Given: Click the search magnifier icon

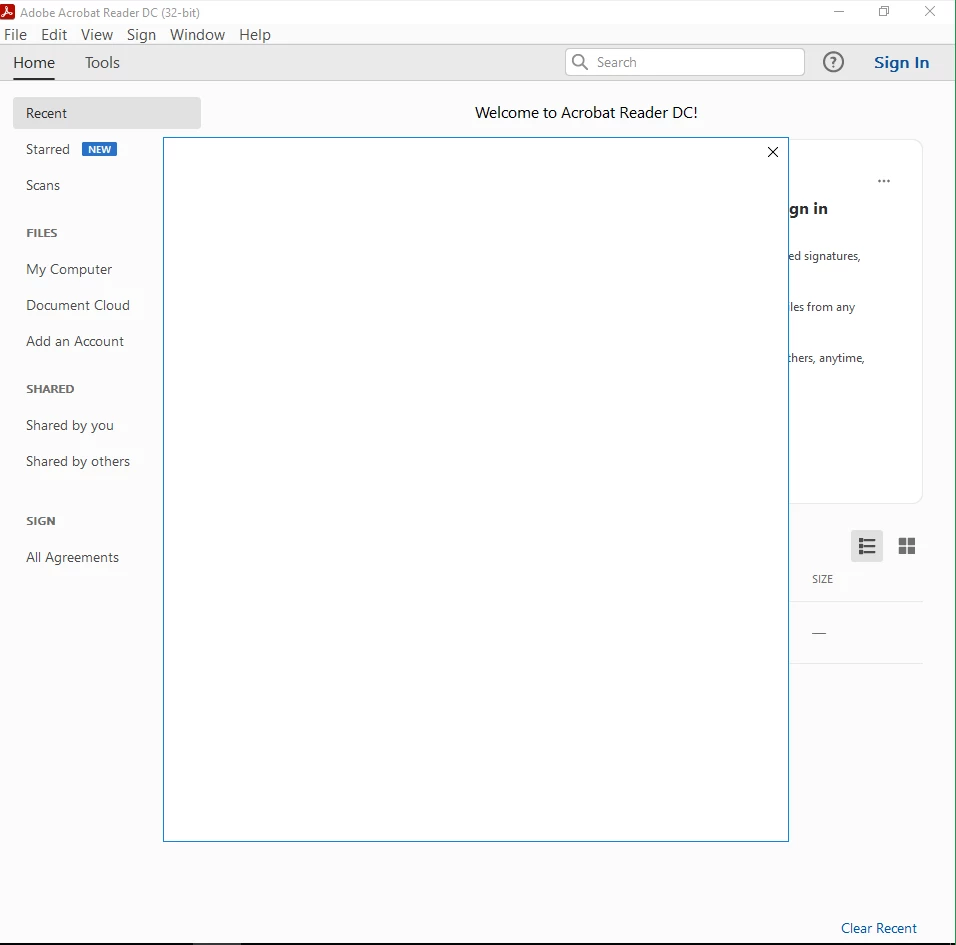Looking at the screenshot, I should point(580,62).
